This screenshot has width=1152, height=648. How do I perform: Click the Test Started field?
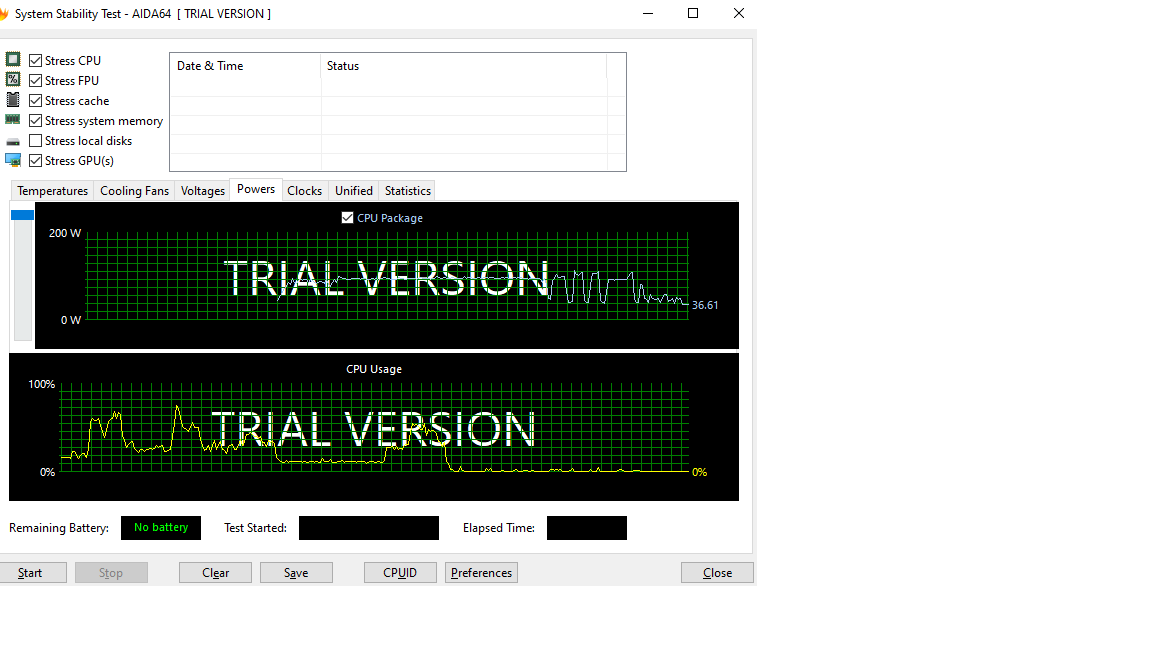click(x=369, y=528)
